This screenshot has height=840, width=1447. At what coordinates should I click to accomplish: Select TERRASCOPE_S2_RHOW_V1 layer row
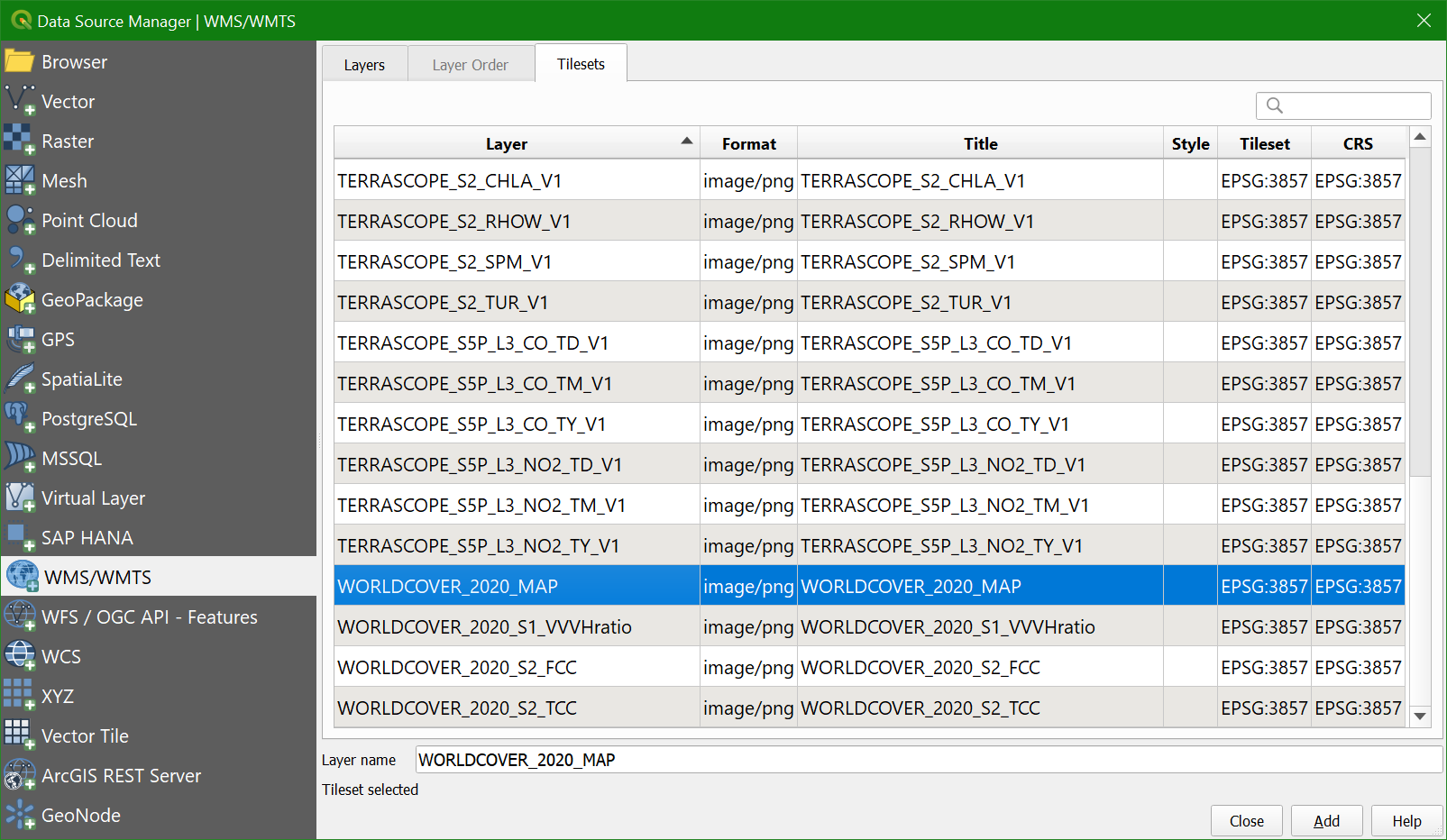pos(869,221)
